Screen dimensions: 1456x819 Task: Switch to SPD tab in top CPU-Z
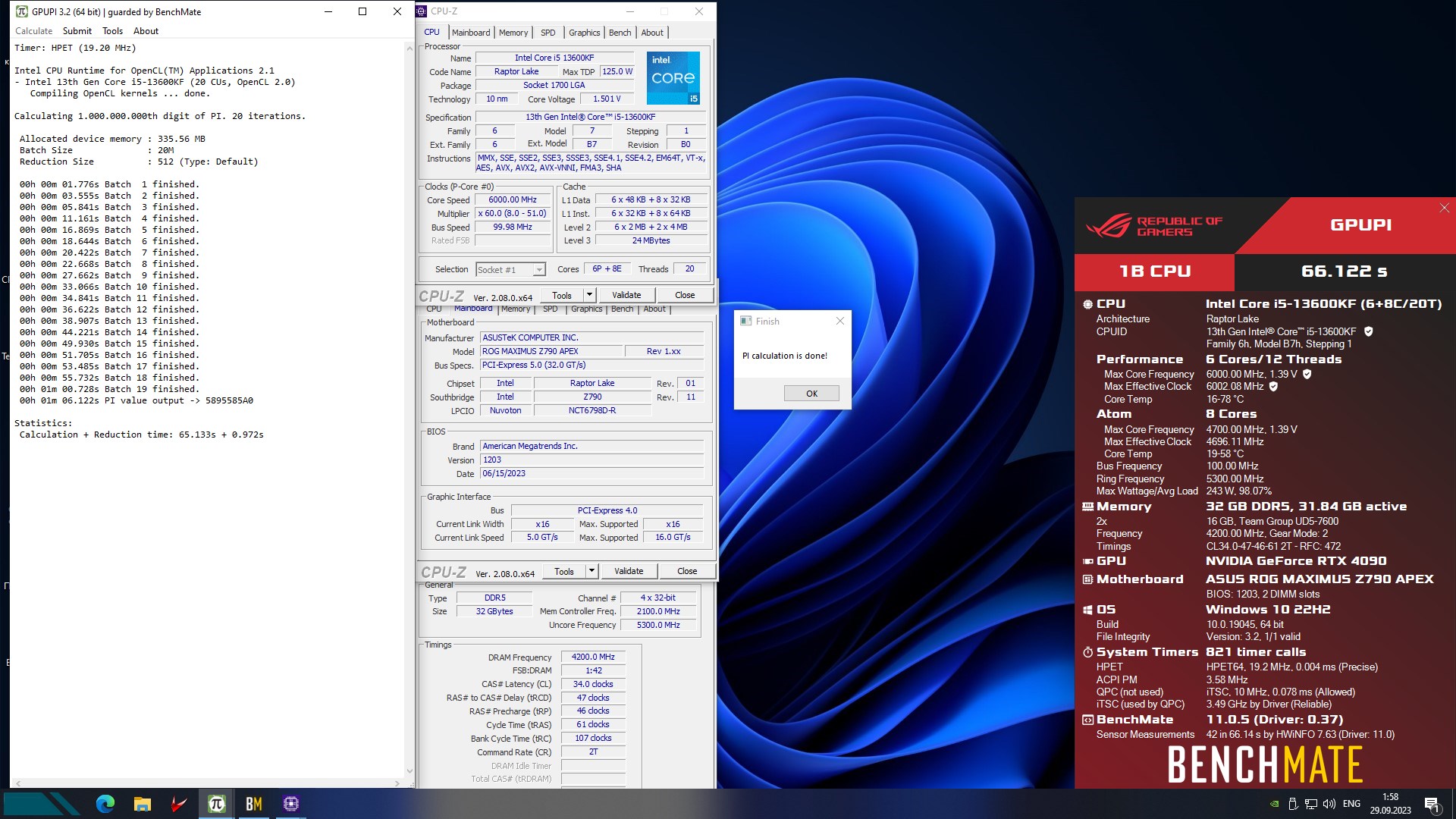tap(548, 33)
